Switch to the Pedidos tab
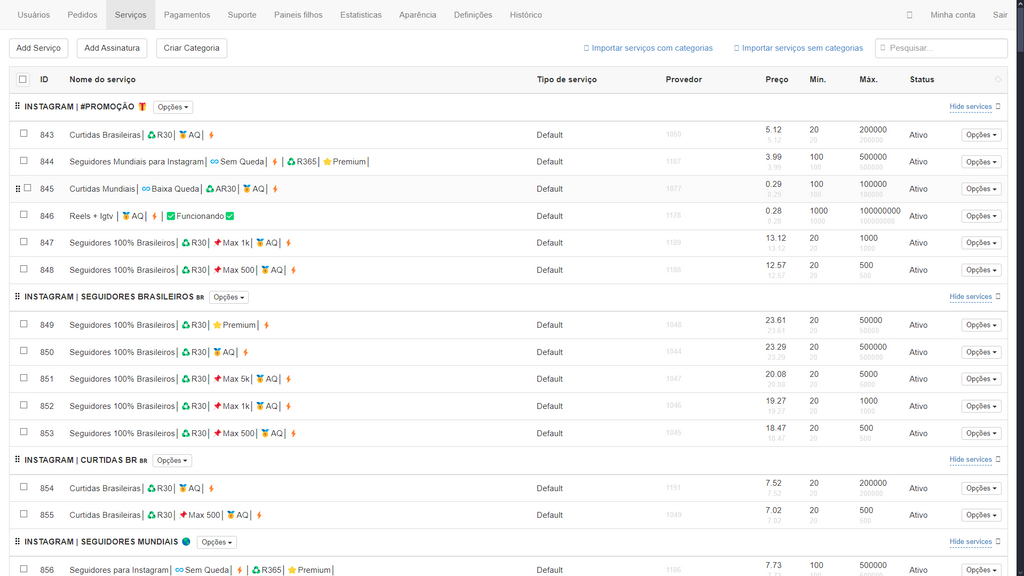 pyautogui.click(x=82, y=15)
